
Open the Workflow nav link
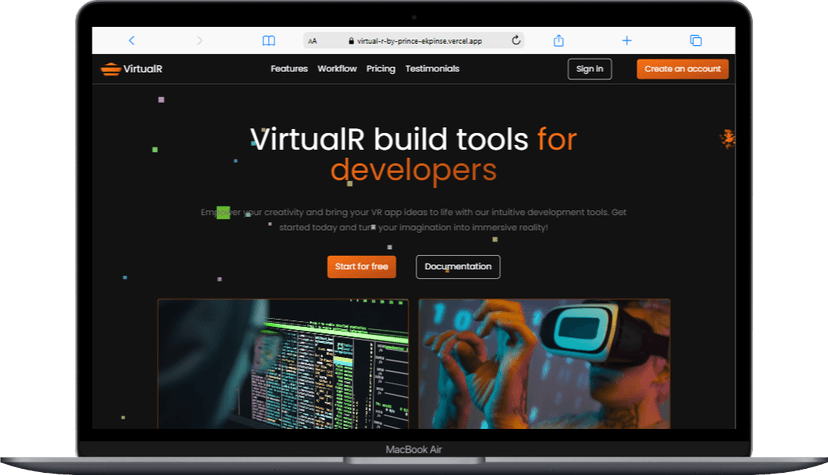pyautogui.click(x=337, y=69)
